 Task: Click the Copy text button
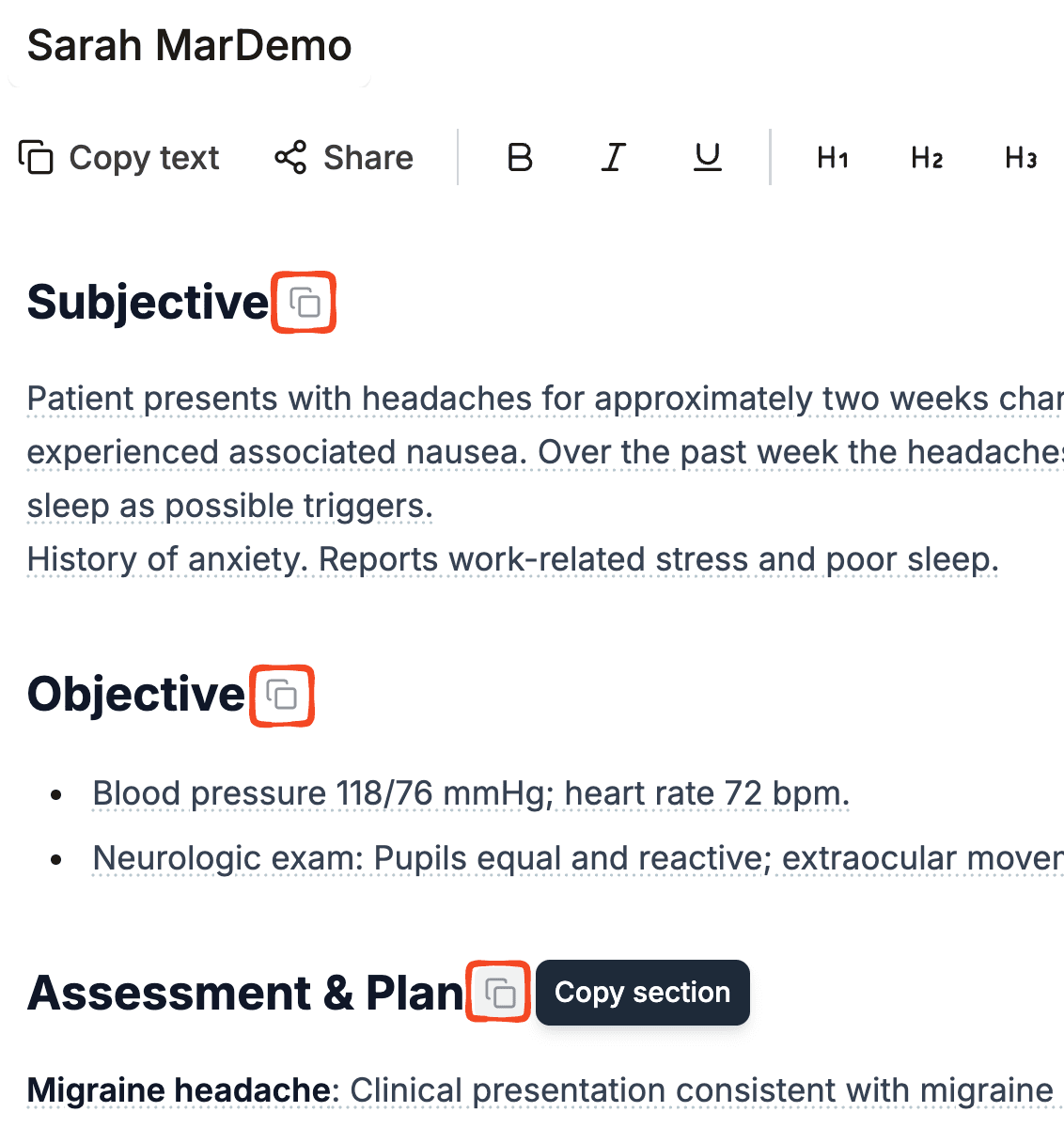(x=119, y=158)
